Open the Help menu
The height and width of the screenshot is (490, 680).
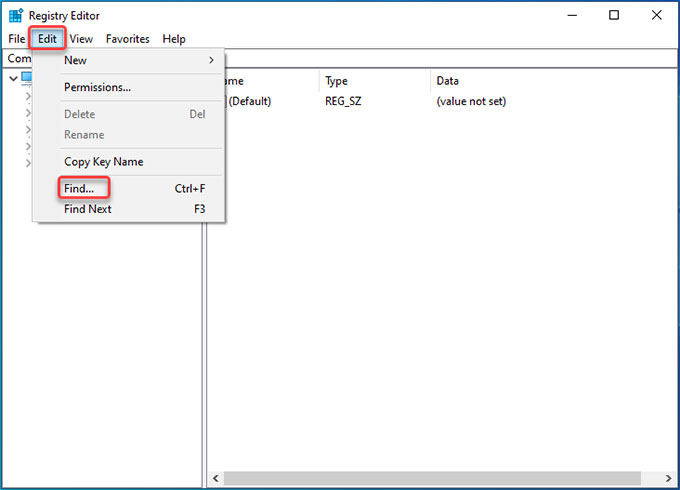pyautogui.click(x=174, y=39)
